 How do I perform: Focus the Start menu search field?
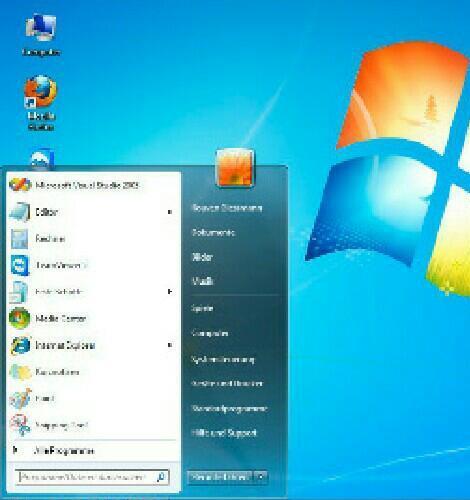pyautogui.click(x=92, y=477)
